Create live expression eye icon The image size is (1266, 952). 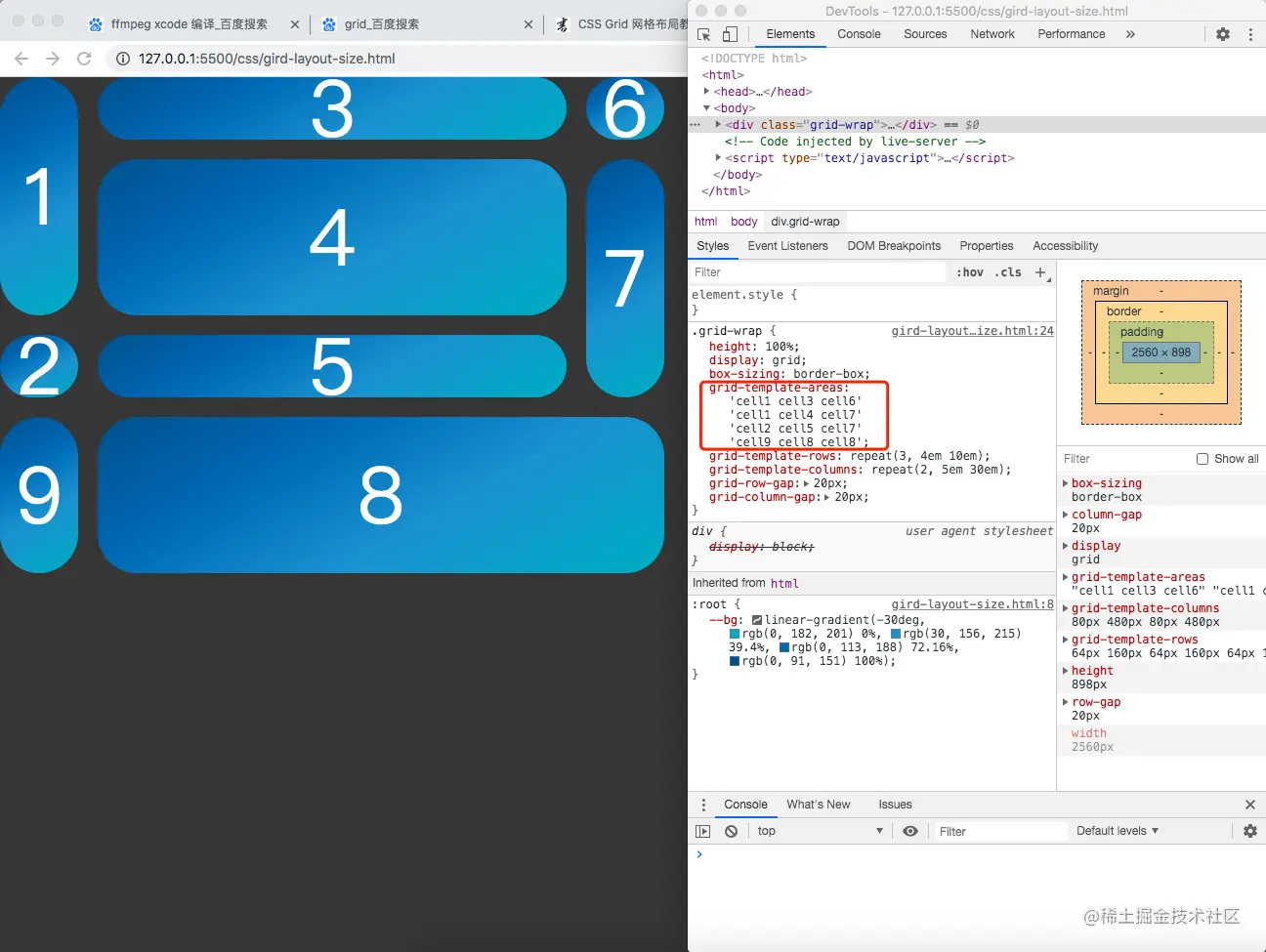[x=910, y=831]
